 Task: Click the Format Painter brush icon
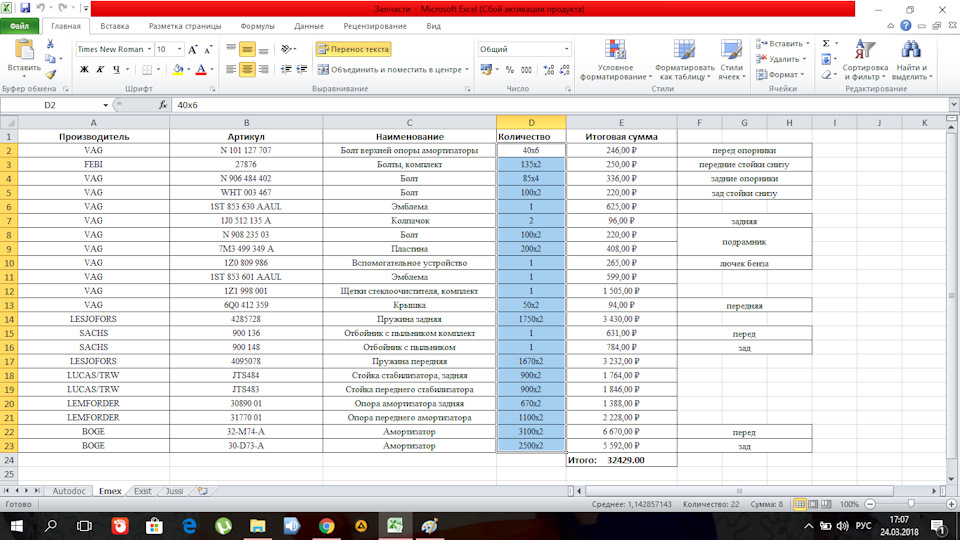50,75
